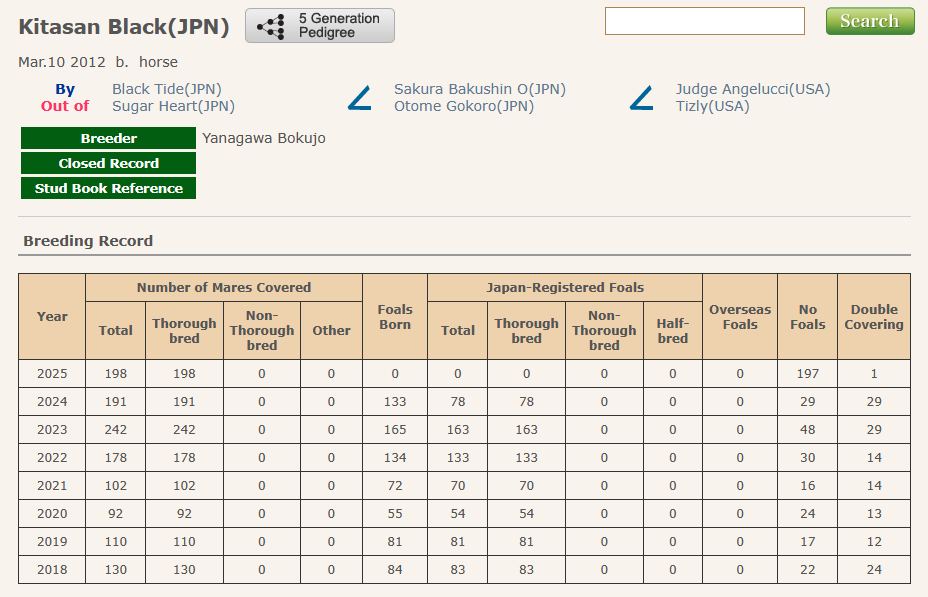Screen dimensions: 928x597
Task: Click the 2022 year cell
Action: pyautogui.click(x=52, y=457)
